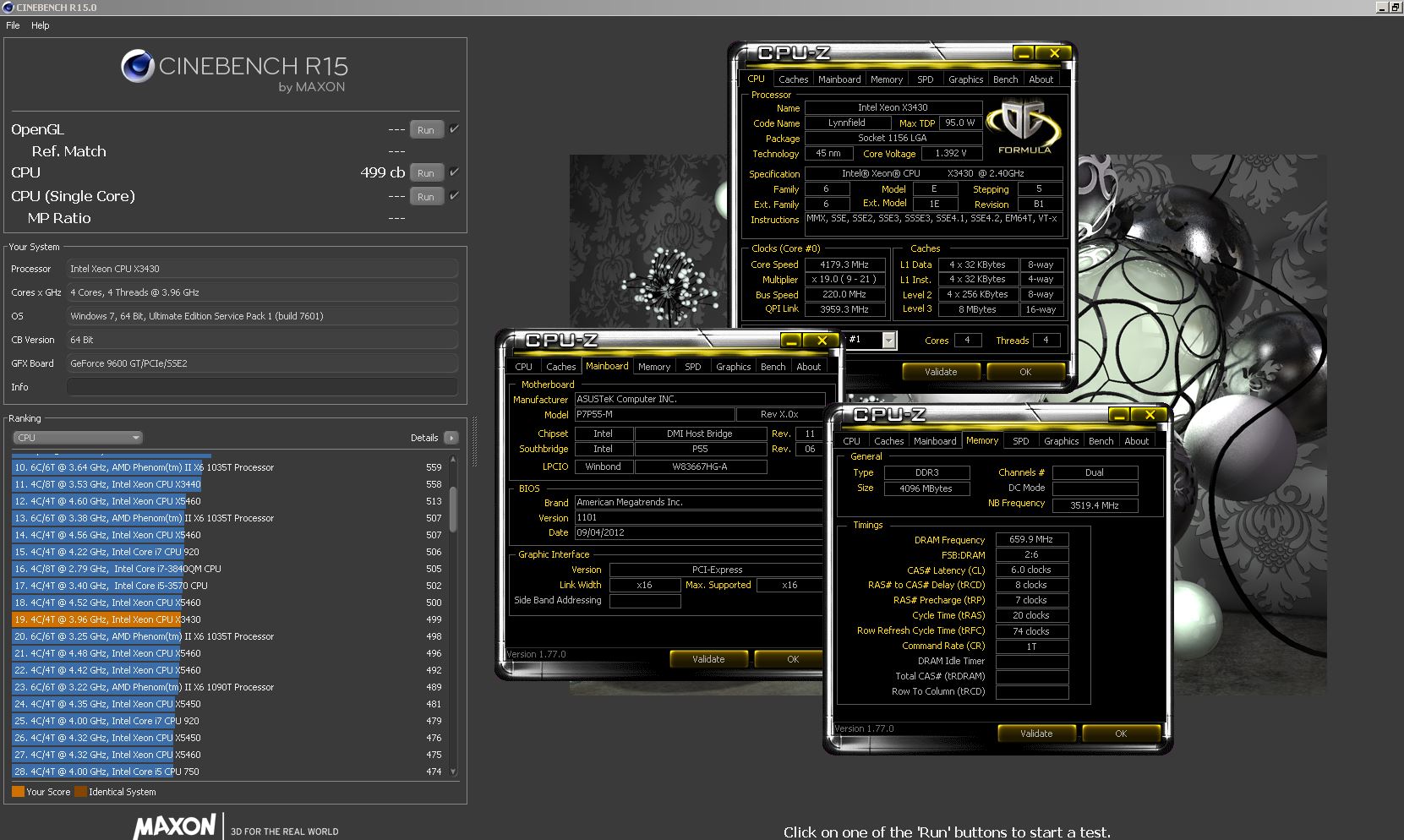Viewport: 1404px width, 840px height.
Task: Open About tab in CPU-Z Memory window
Action: coord(1137,441)
